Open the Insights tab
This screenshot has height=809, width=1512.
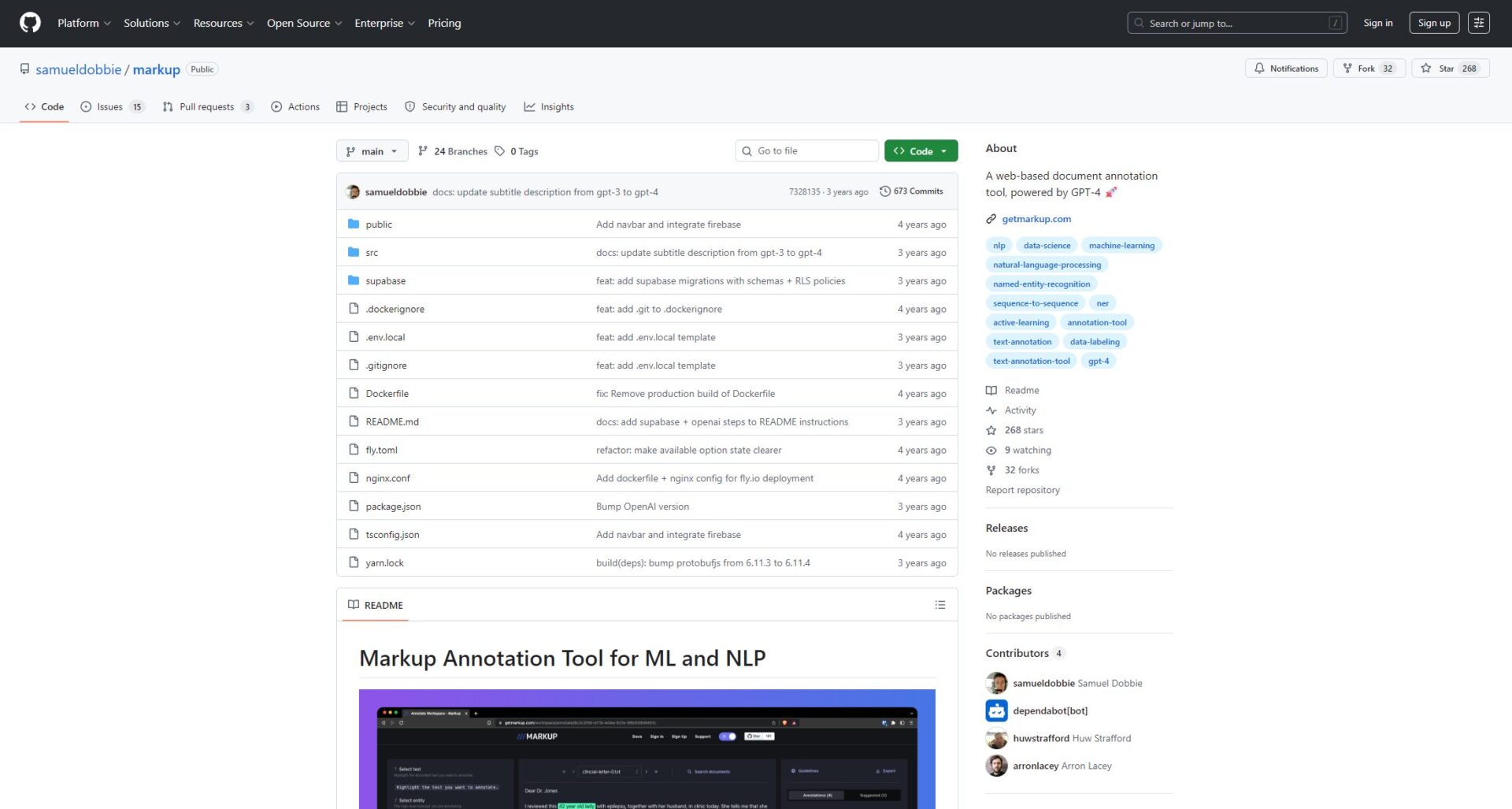[x=549, y=107]
